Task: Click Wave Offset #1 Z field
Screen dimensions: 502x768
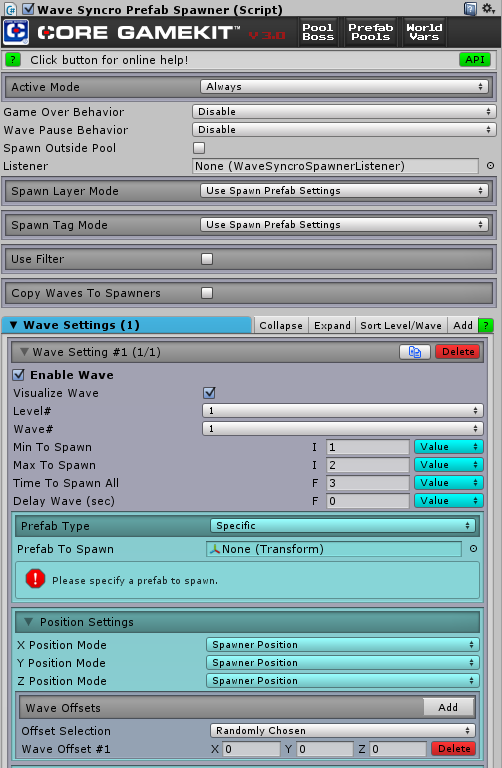Action: pos(398,748)
